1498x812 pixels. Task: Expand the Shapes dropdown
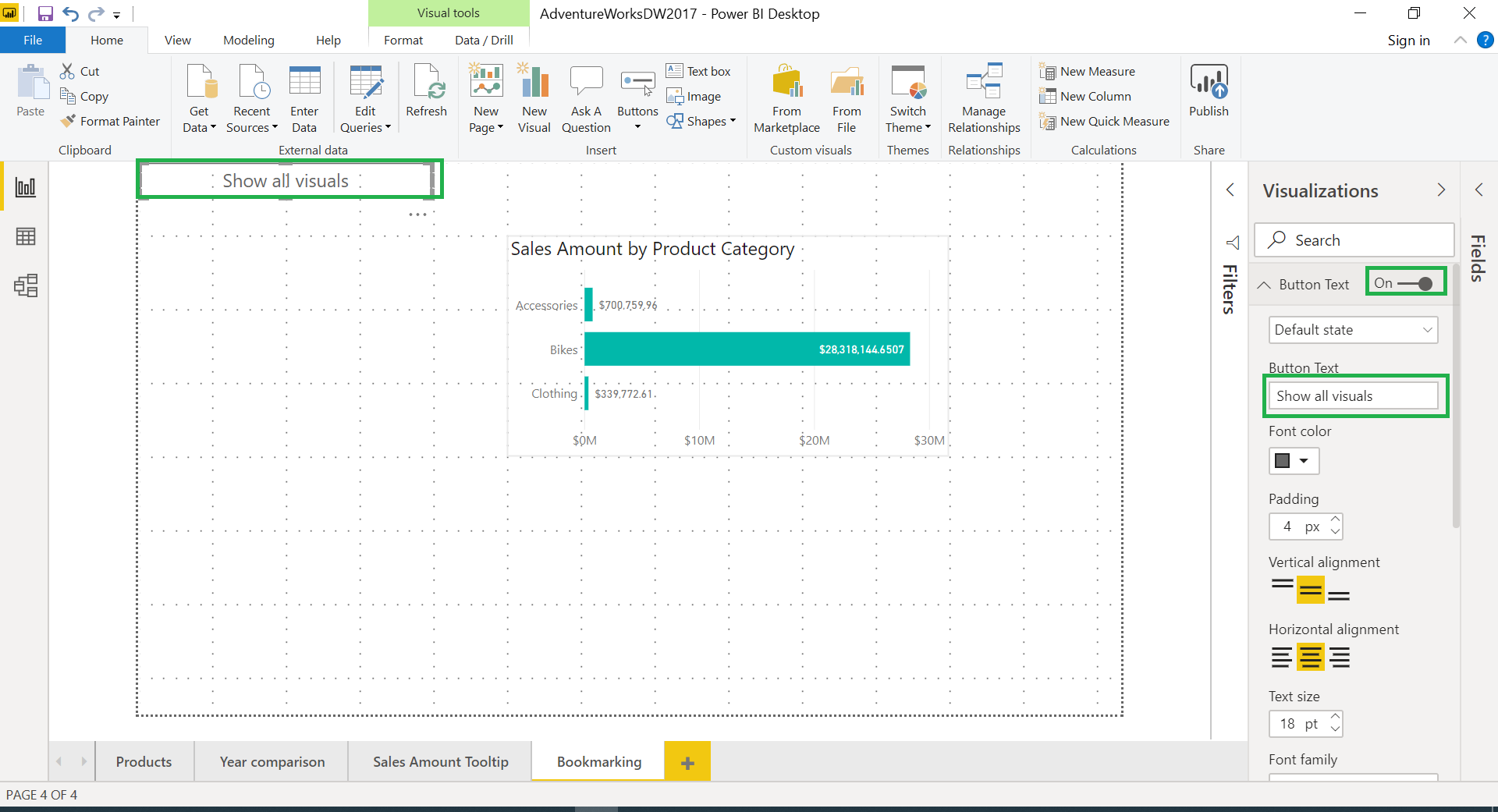[732, 121]
